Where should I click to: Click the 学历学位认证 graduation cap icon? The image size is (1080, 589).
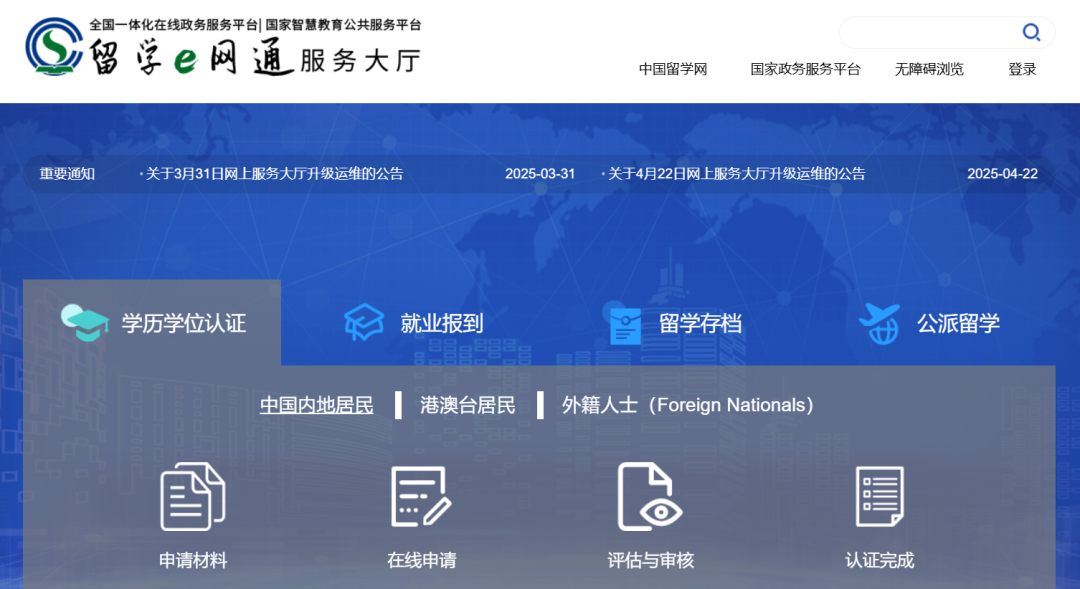[85, 323]
